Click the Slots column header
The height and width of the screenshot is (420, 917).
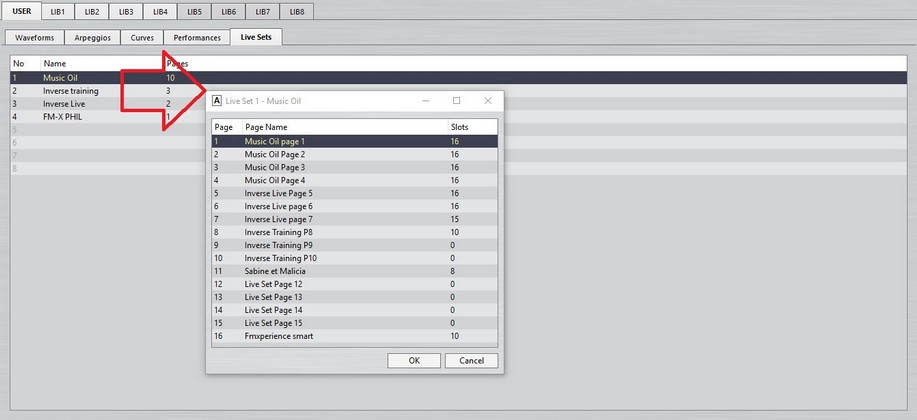459,128
